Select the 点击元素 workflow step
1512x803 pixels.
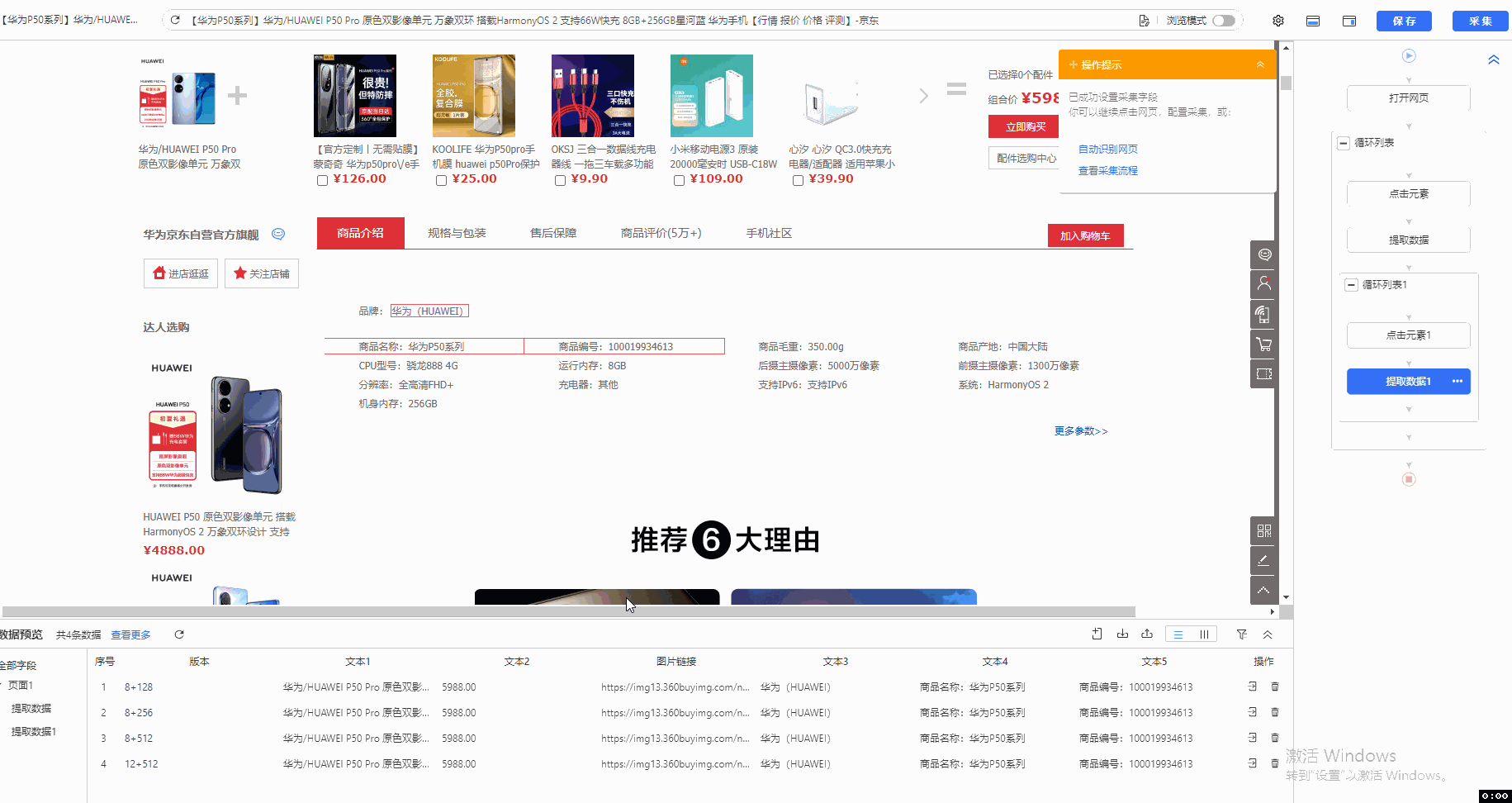pyautogui.click(x=1409, y=193)
